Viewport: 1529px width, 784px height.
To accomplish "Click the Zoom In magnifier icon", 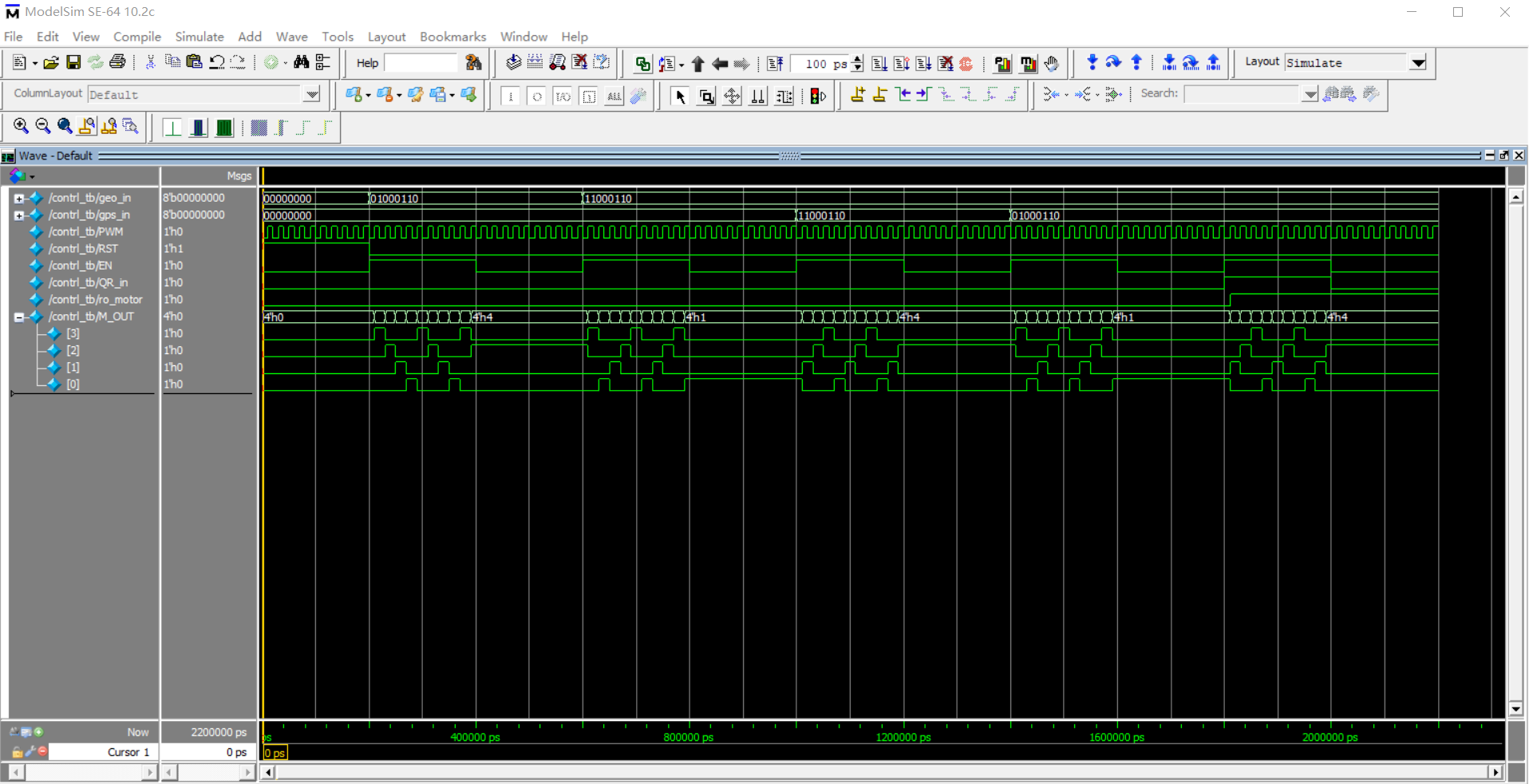I will [21, 126].
